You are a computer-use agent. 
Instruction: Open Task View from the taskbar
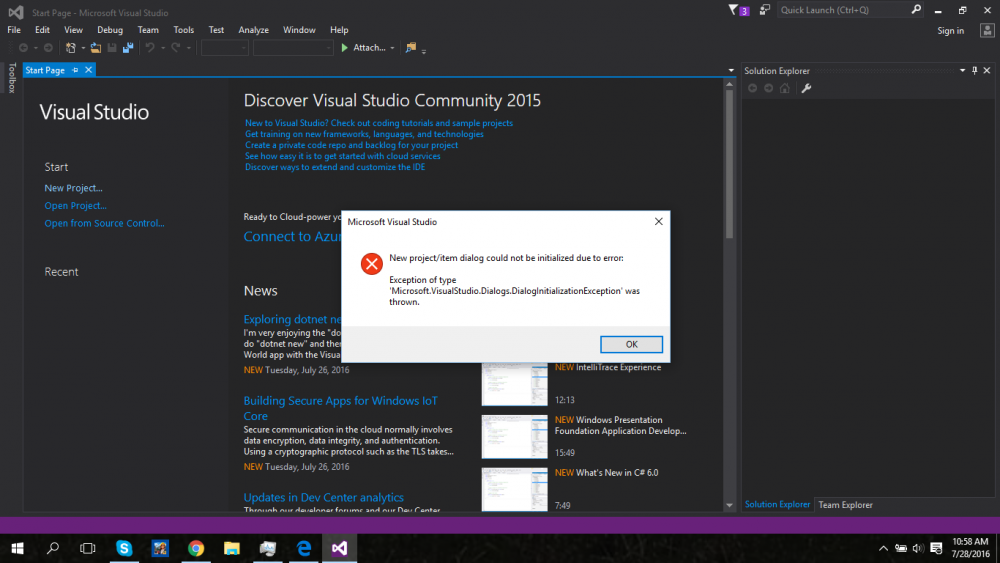pyautogui.click(x=87, y=548)
